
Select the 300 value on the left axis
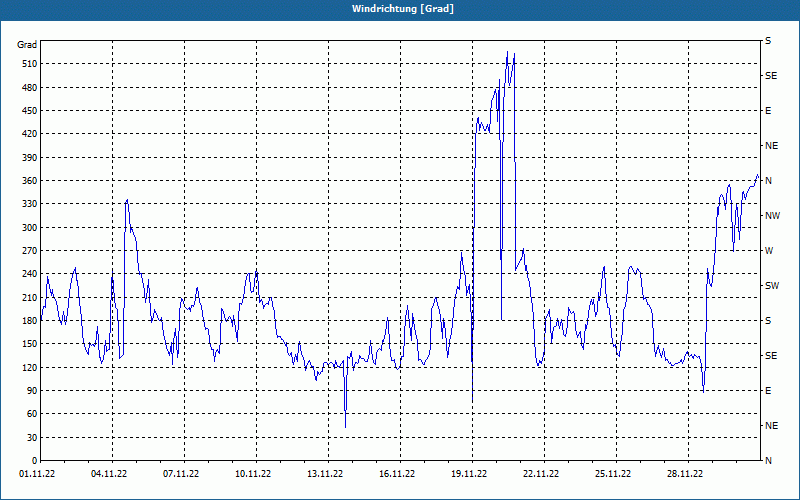[x=30, y=228]
